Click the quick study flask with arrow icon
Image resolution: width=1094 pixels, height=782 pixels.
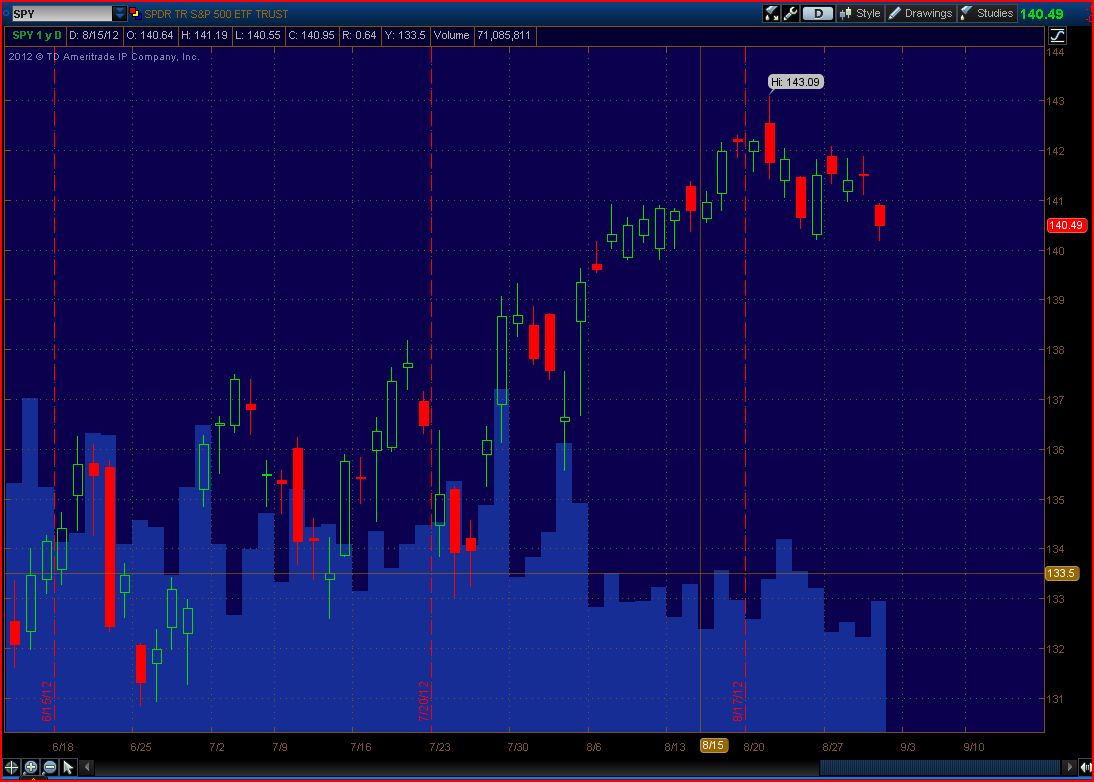point(771,13)
